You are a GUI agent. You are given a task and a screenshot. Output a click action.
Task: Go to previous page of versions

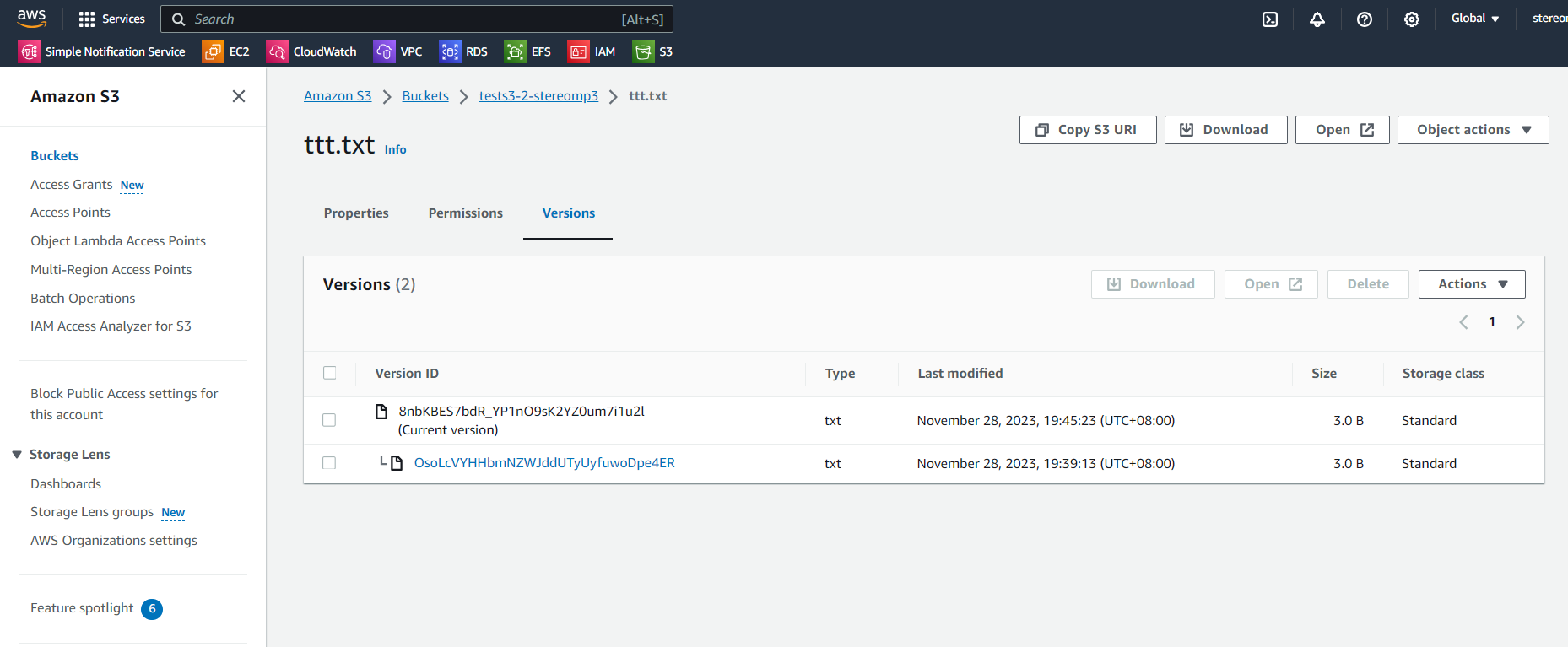(x=1463, y=322)
